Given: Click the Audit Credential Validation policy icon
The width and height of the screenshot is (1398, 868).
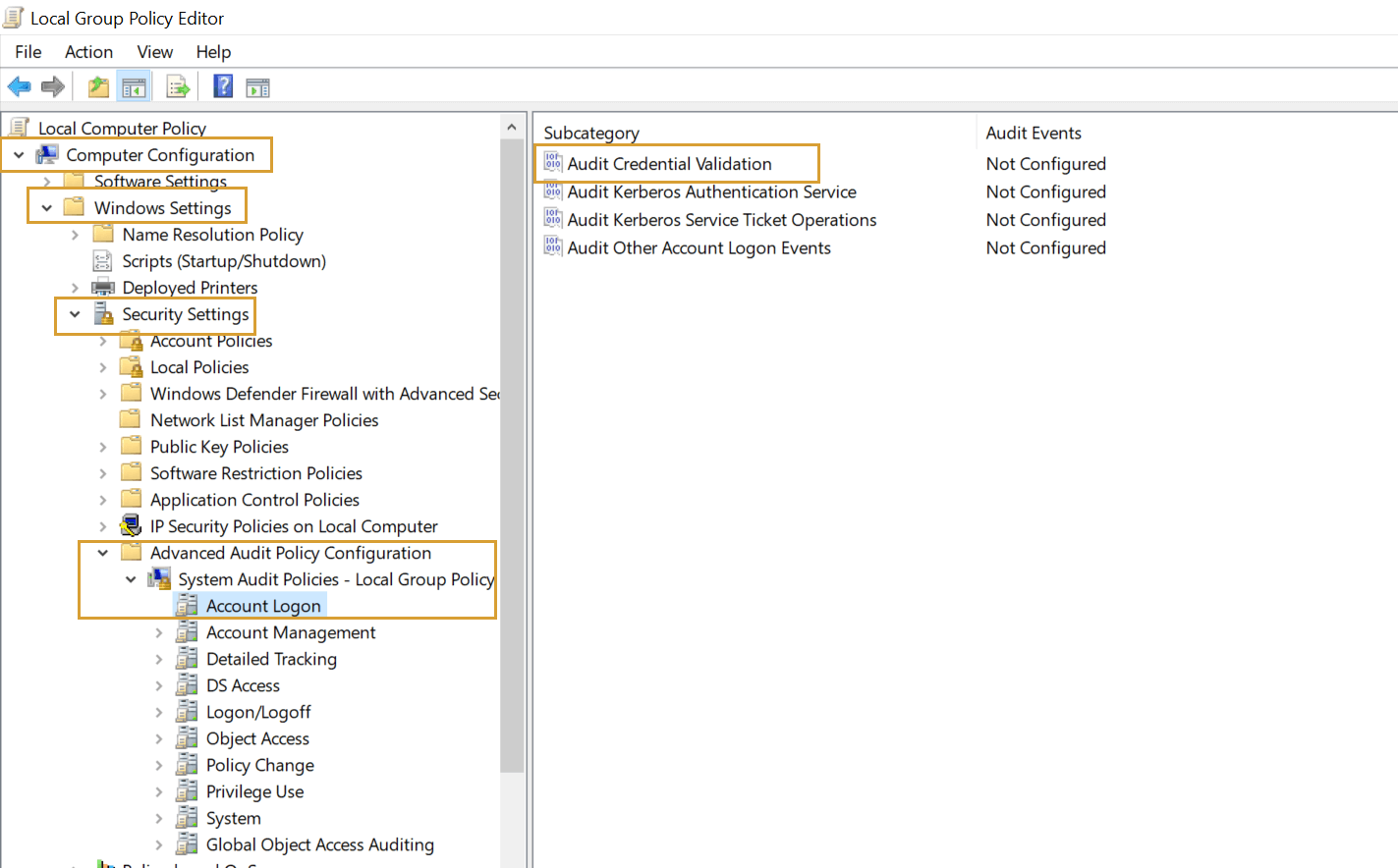Looking at the screenshot, I should pos(552,163).
